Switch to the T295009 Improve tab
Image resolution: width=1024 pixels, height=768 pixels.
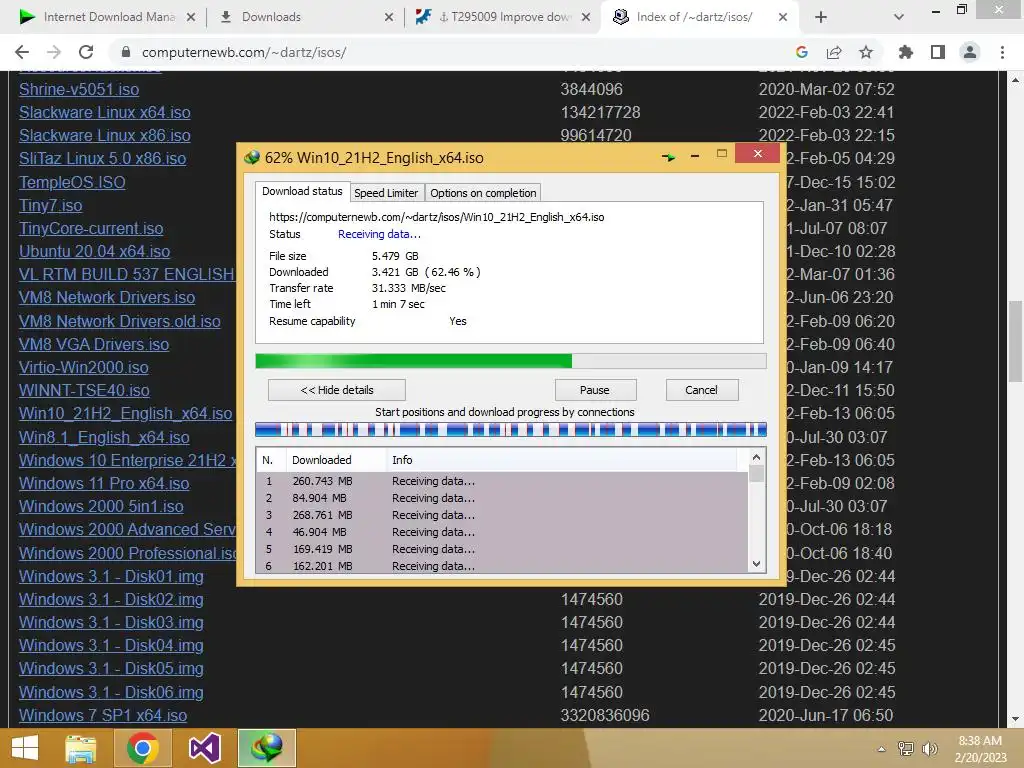504,17
